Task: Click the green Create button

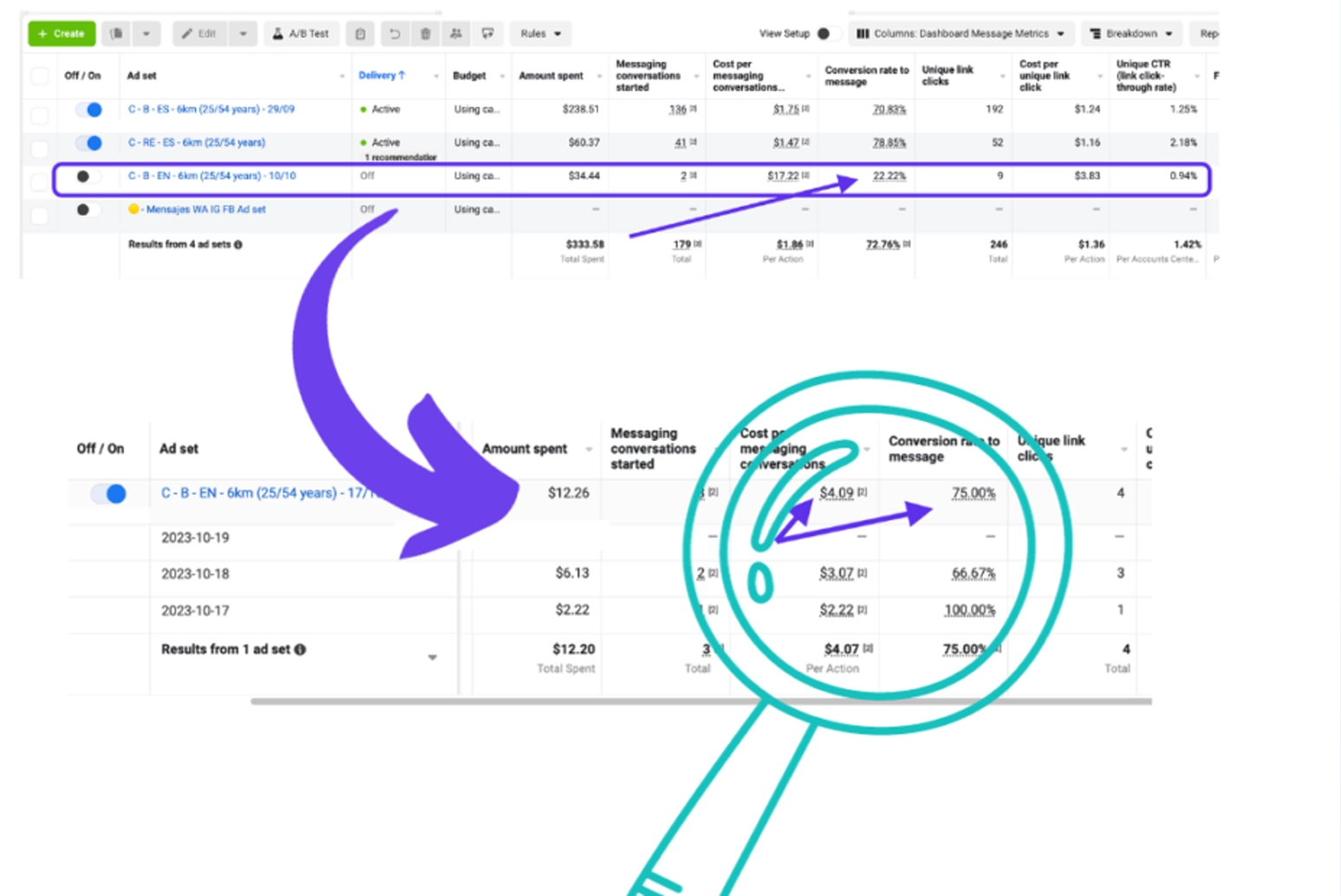Action: coord(62,34)
